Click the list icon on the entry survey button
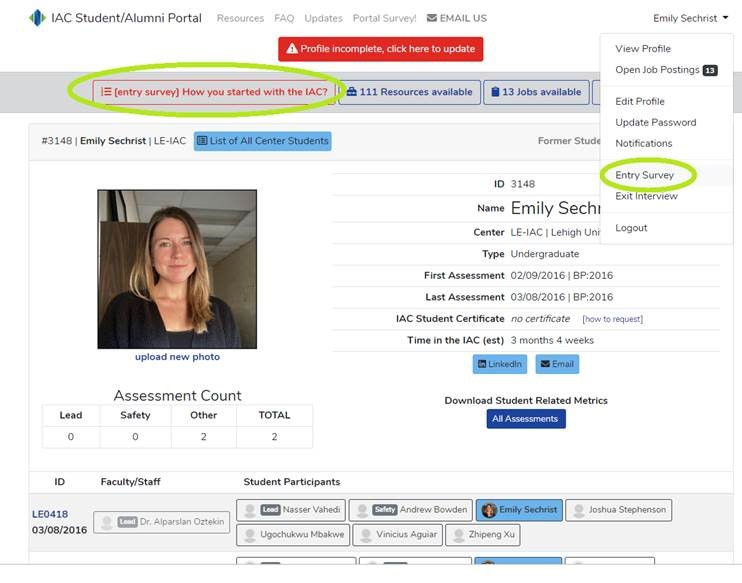The height and width of the screenshot is (583, 742). [x=107, y=92]
